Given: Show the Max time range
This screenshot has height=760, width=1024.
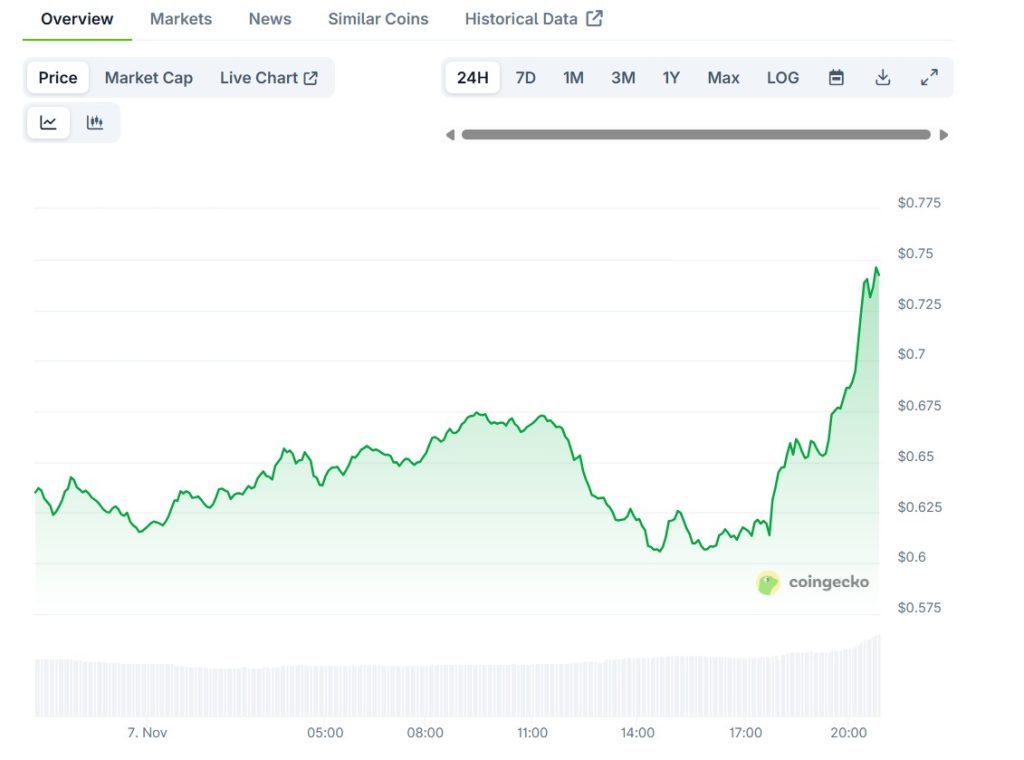Looking at the screenshot, I should pyautogui.click(x=722, y=77).
